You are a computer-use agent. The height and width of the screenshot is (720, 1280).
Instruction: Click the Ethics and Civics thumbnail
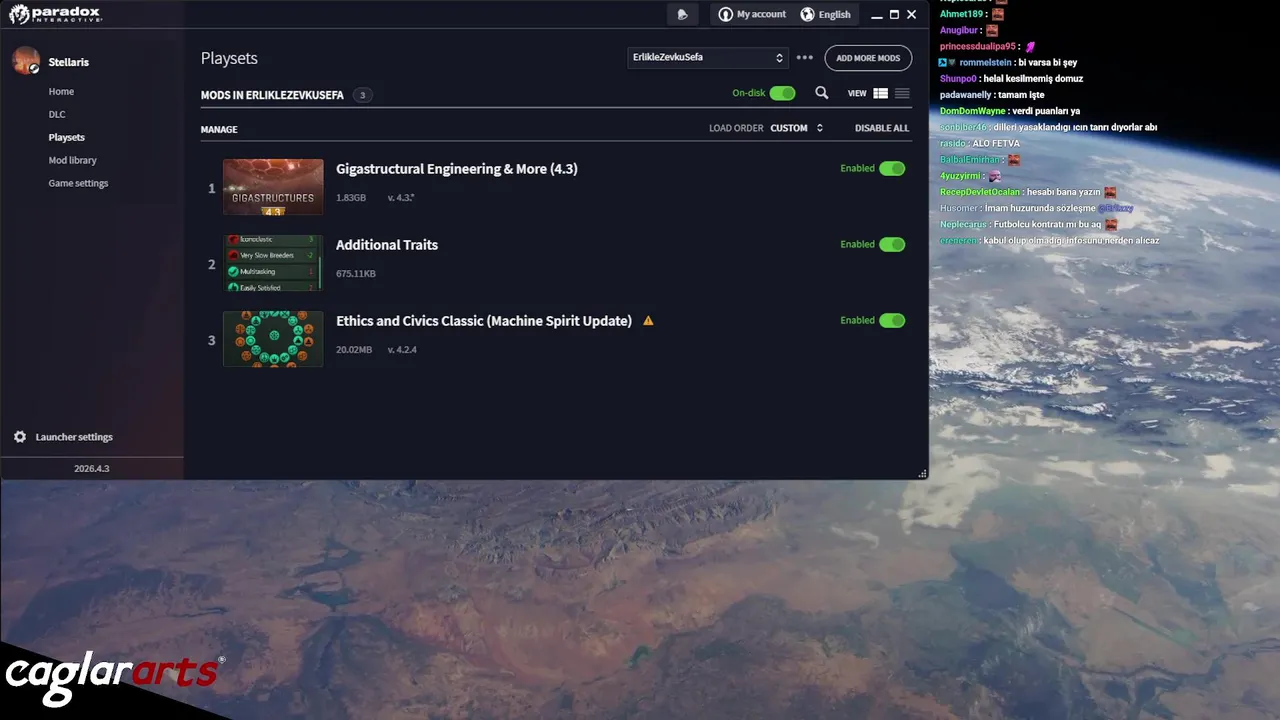click(273, 339)
